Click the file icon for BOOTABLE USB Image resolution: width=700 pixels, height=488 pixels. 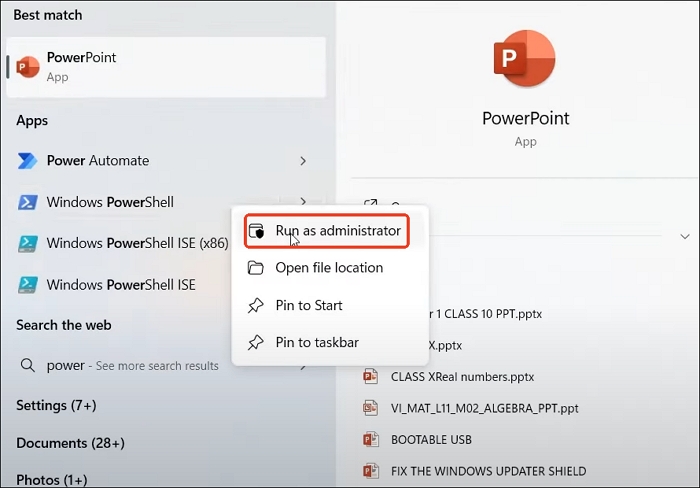point(371,440)
